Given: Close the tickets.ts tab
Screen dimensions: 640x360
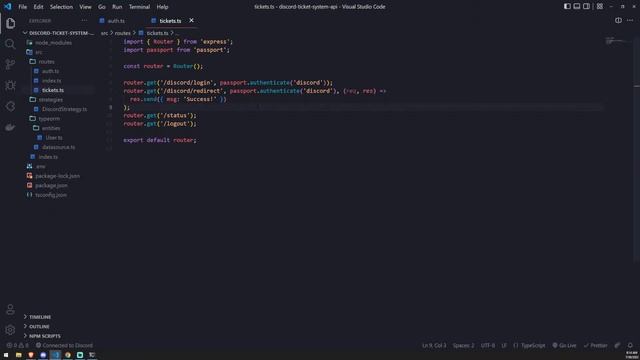Looking at the screenshot, I should coord(191,20).
